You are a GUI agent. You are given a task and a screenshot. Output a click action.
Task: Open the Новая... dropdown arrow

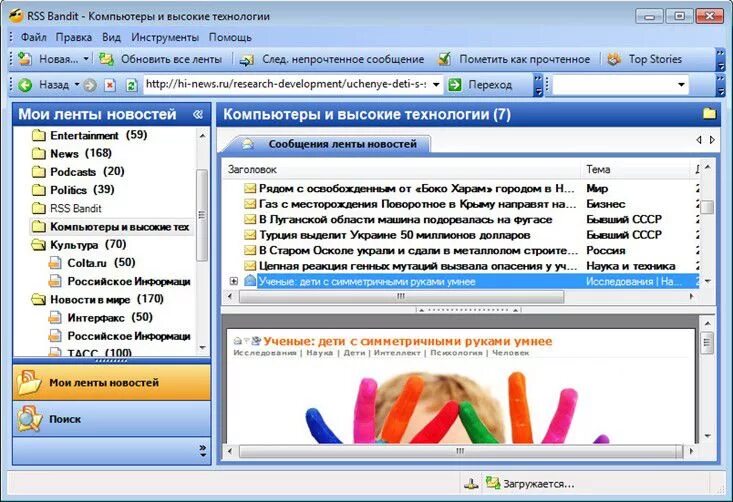tap(86, 59)
